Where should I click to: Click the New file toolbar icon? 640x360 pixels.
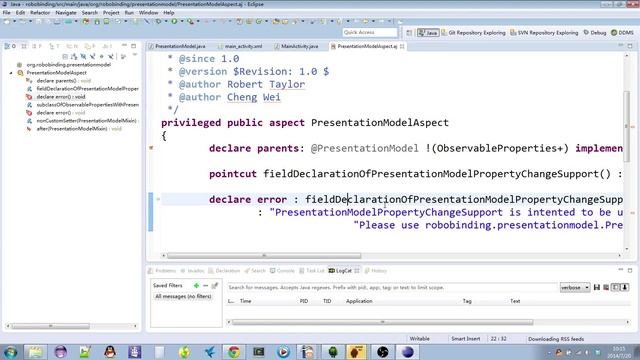(x=6, y=21)
